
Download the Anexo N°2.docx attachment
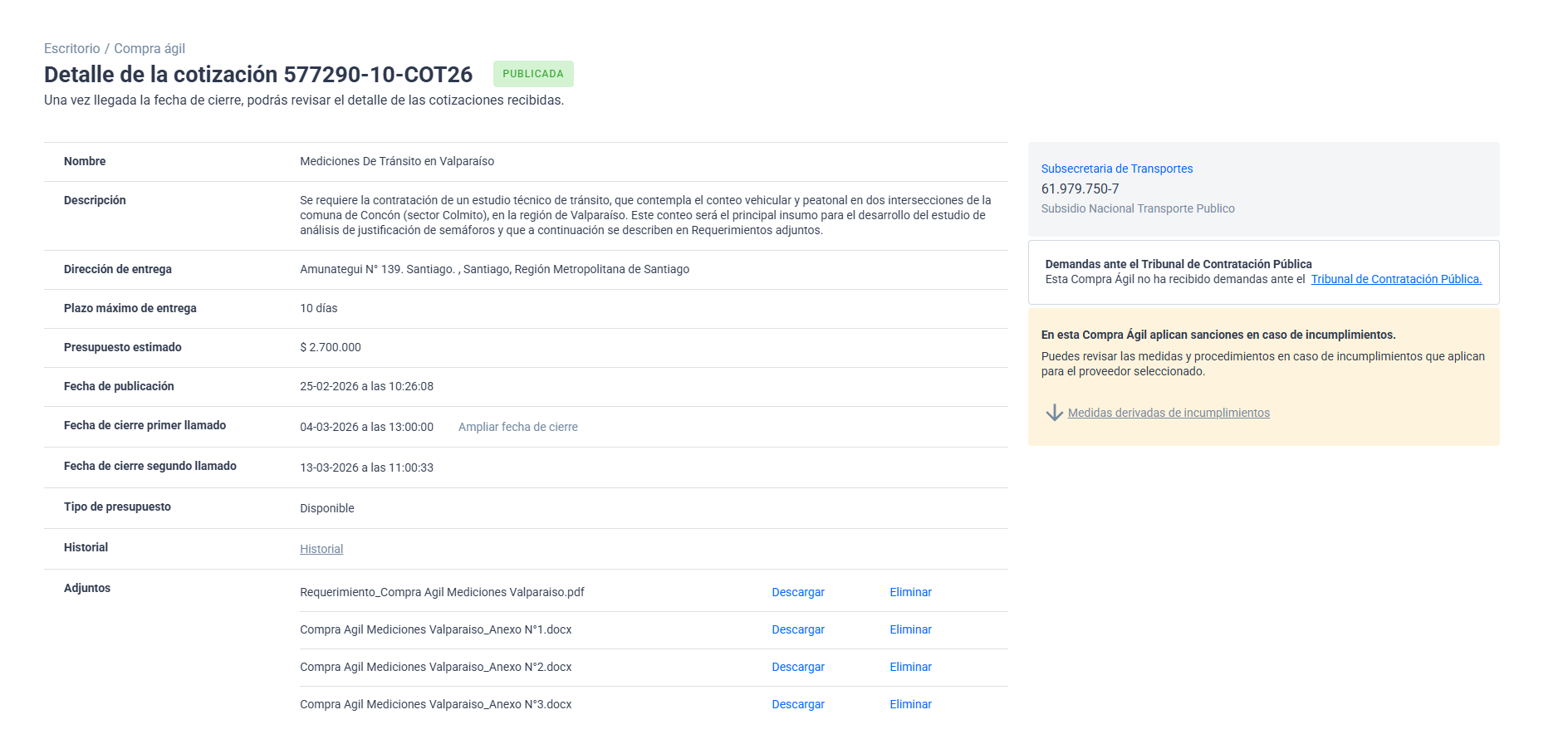(x=797, y=667)
